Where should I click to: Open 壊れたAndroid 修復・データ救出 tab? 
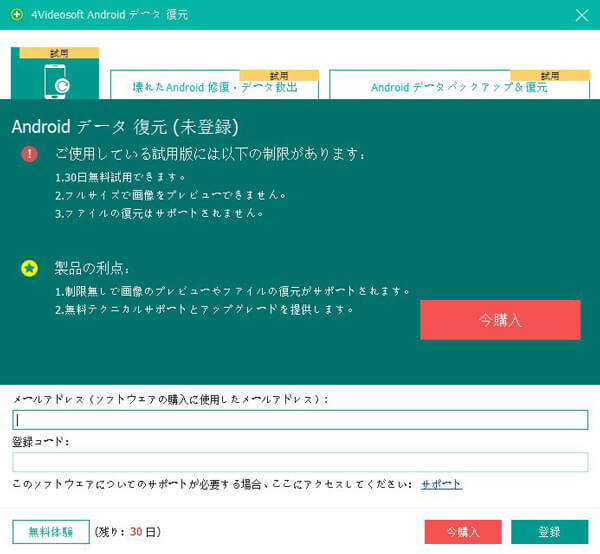pos(214,85)
